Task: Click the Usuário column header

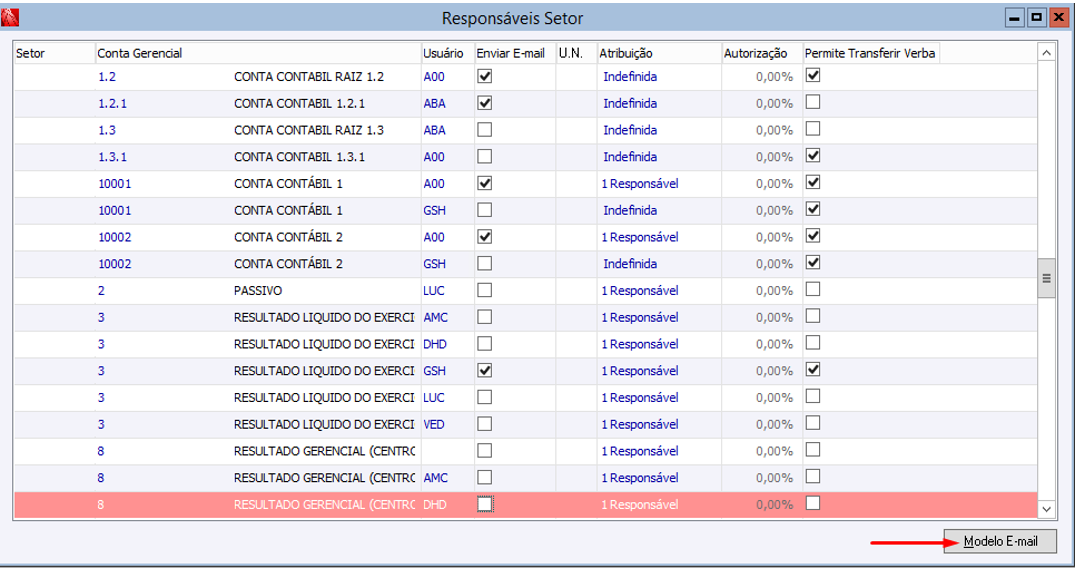Action: click(447, 53)
